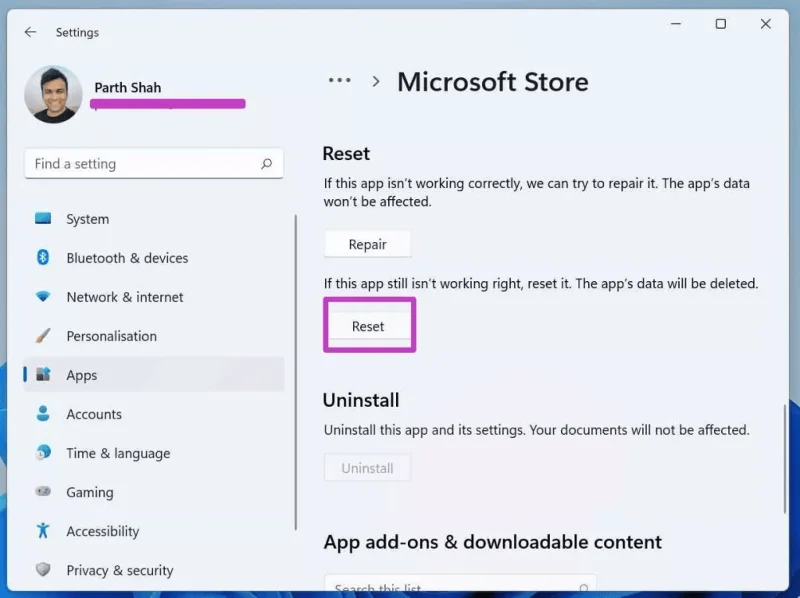Minimize the Settings window

676,24
